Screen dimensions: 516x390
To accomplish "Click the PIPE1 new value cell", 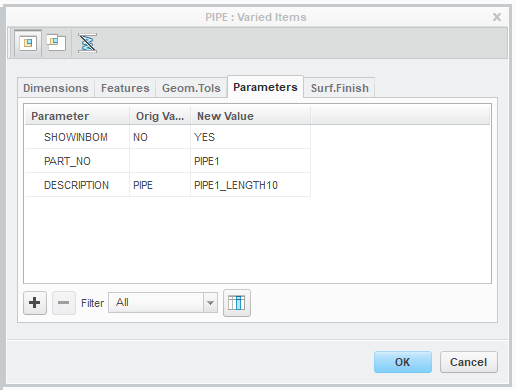I will [250, 161].
